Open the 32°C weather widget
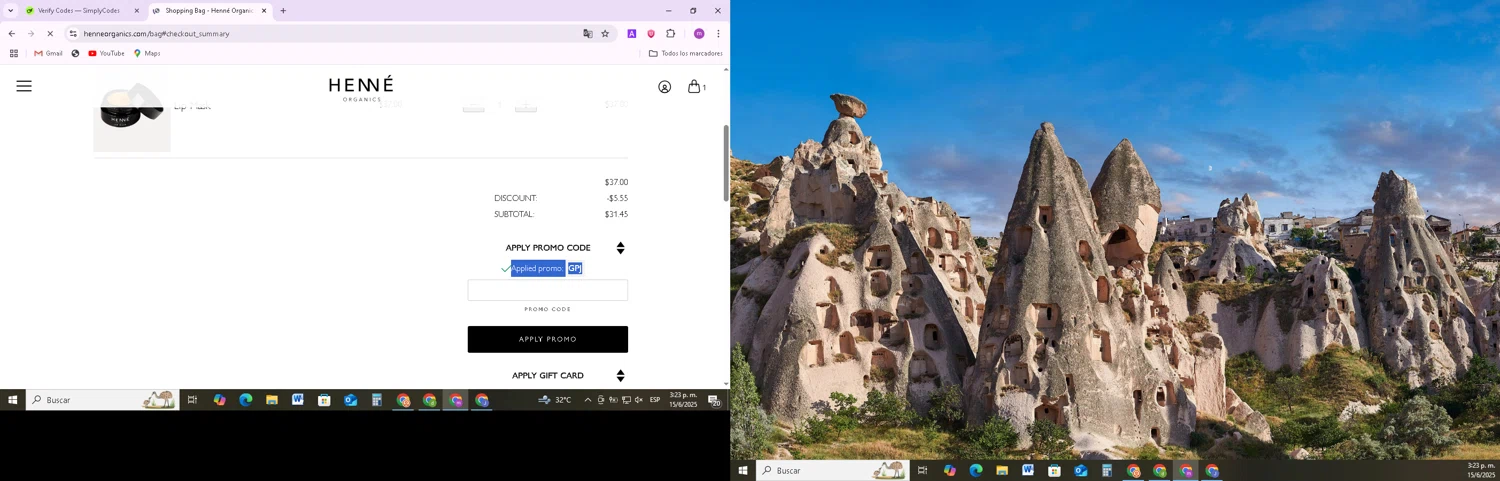 coord(555,400)
